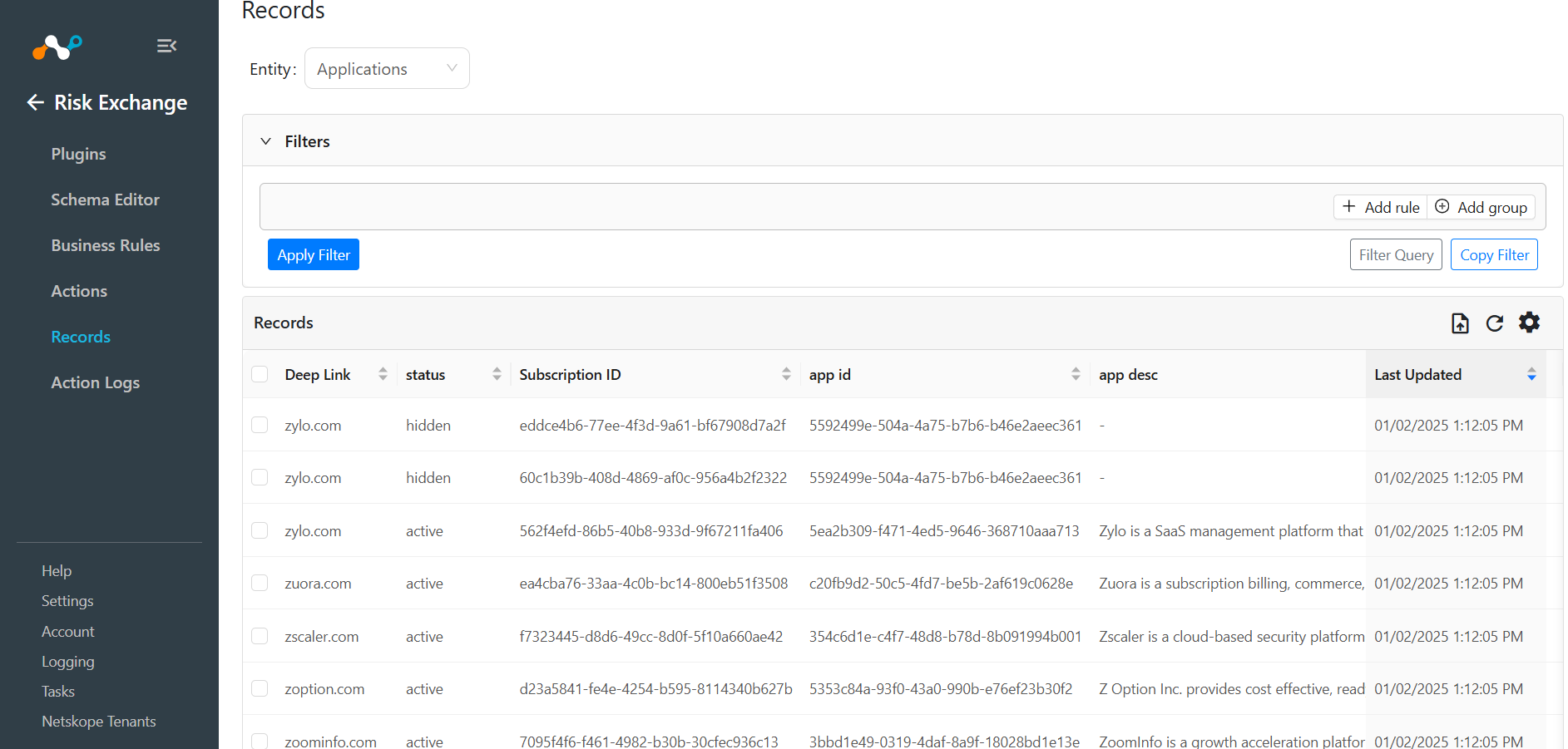Image resolution: width=1568 pixels, height=749 pixels.
Task: Open table column settings gear
Action: click(x=1529, y=322)
